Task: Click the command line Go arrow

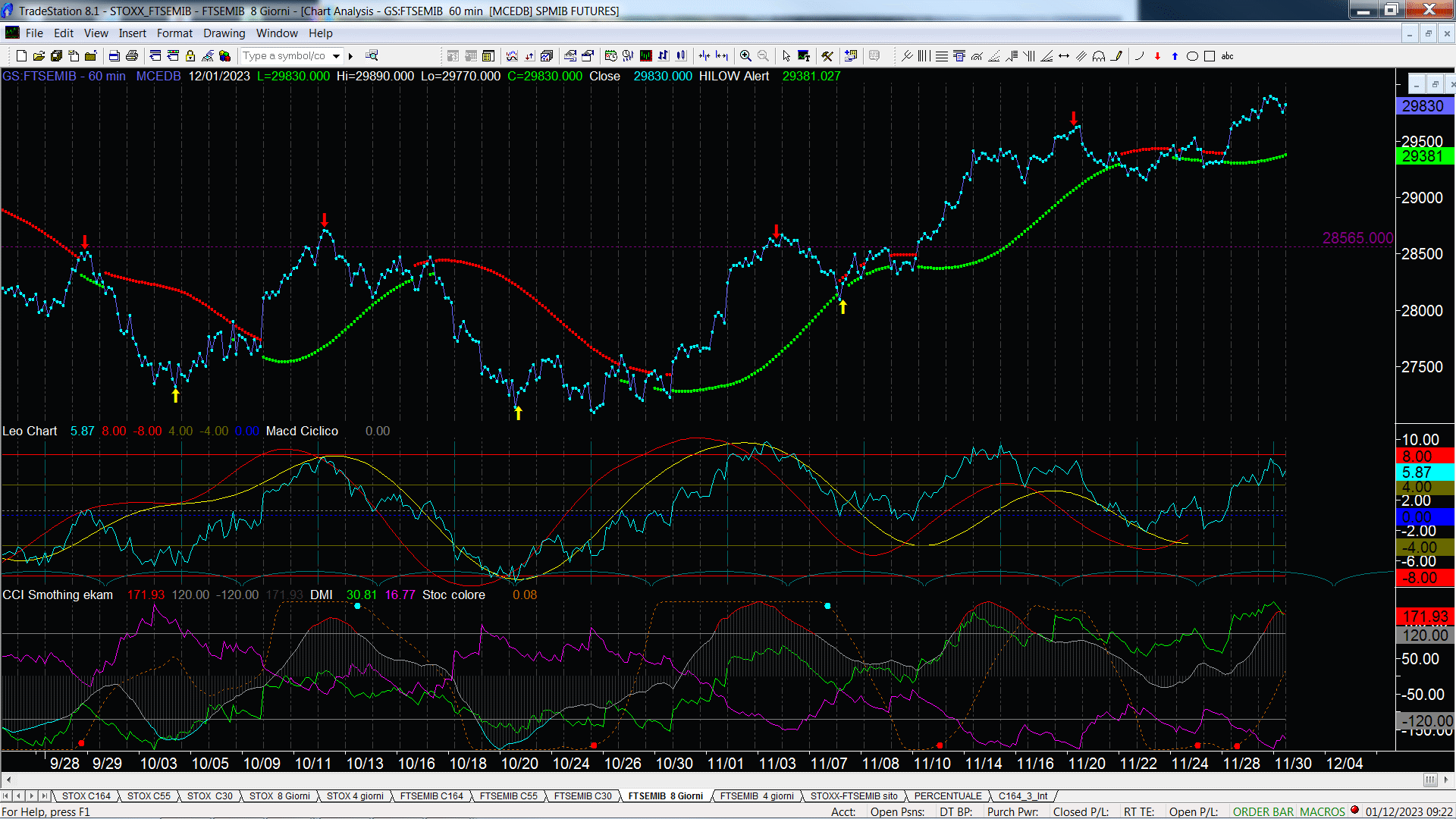Action: point(350,56)
